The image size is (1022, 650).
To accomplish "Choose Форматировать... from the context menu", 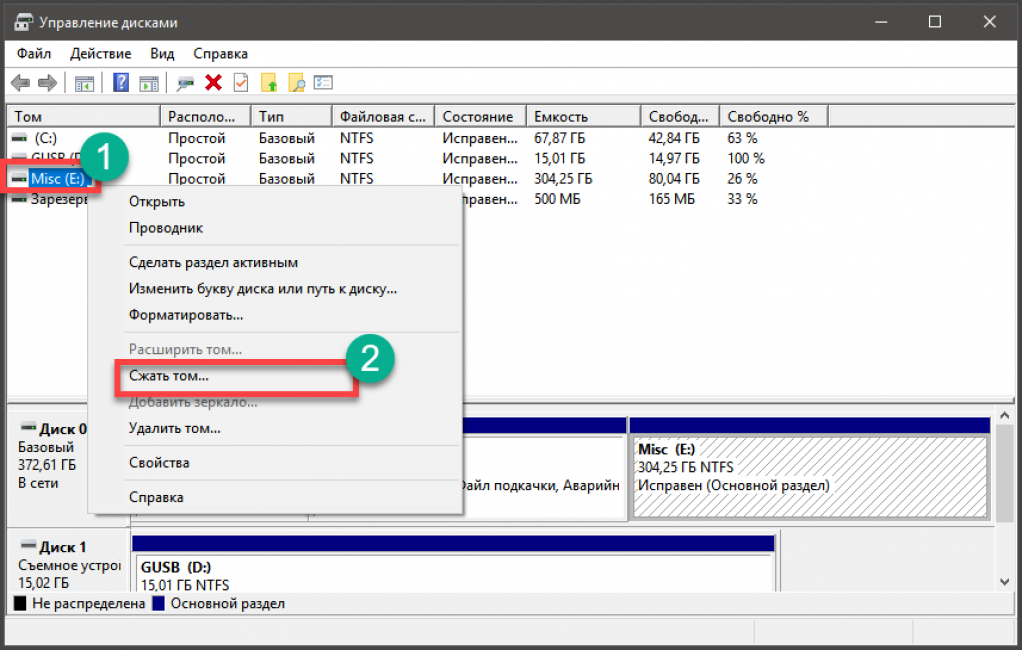I will pyautogui.click(x=186, y=314).
